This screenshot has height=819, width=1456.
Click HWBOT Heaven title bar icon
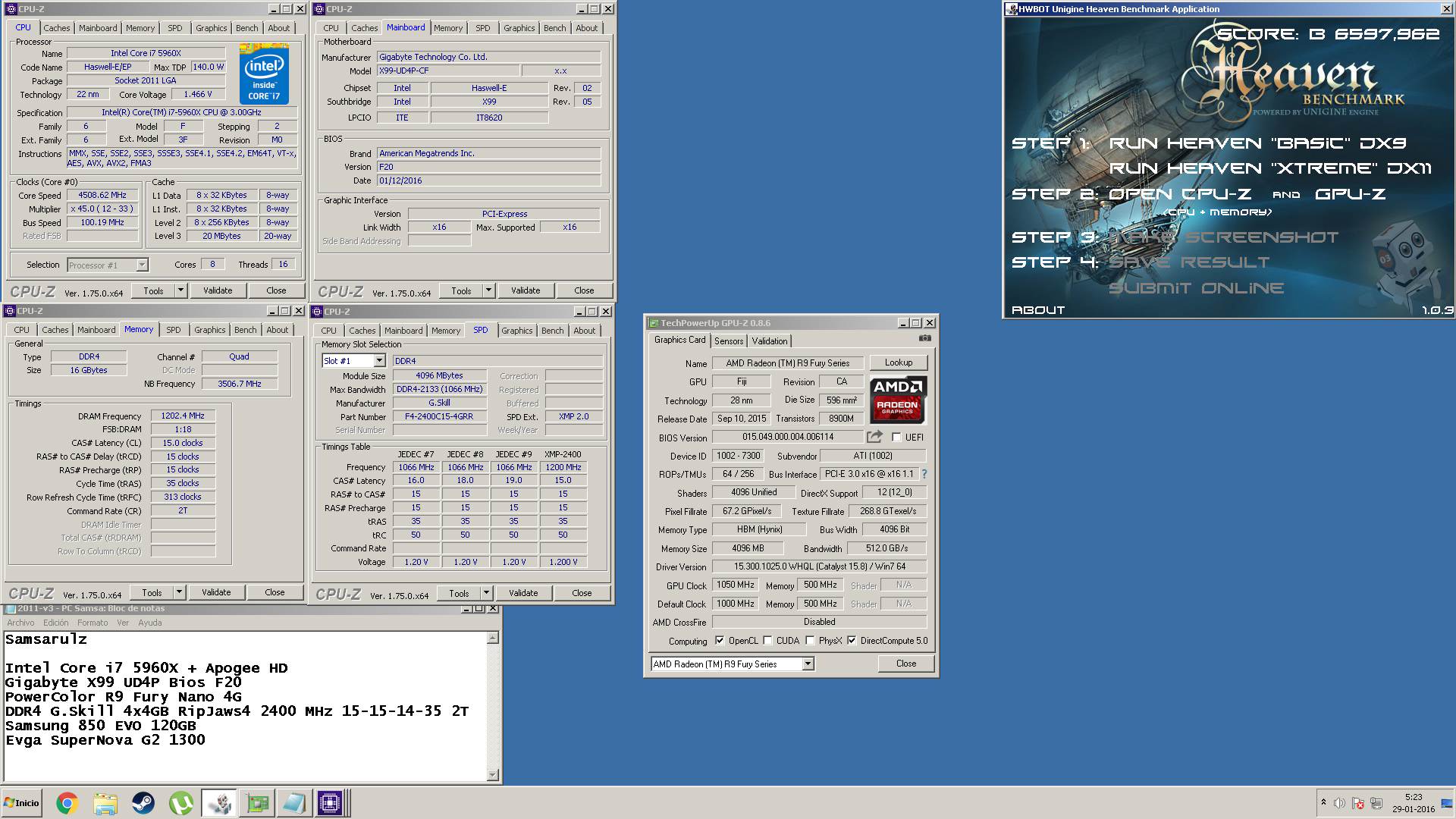[1012, 9]
